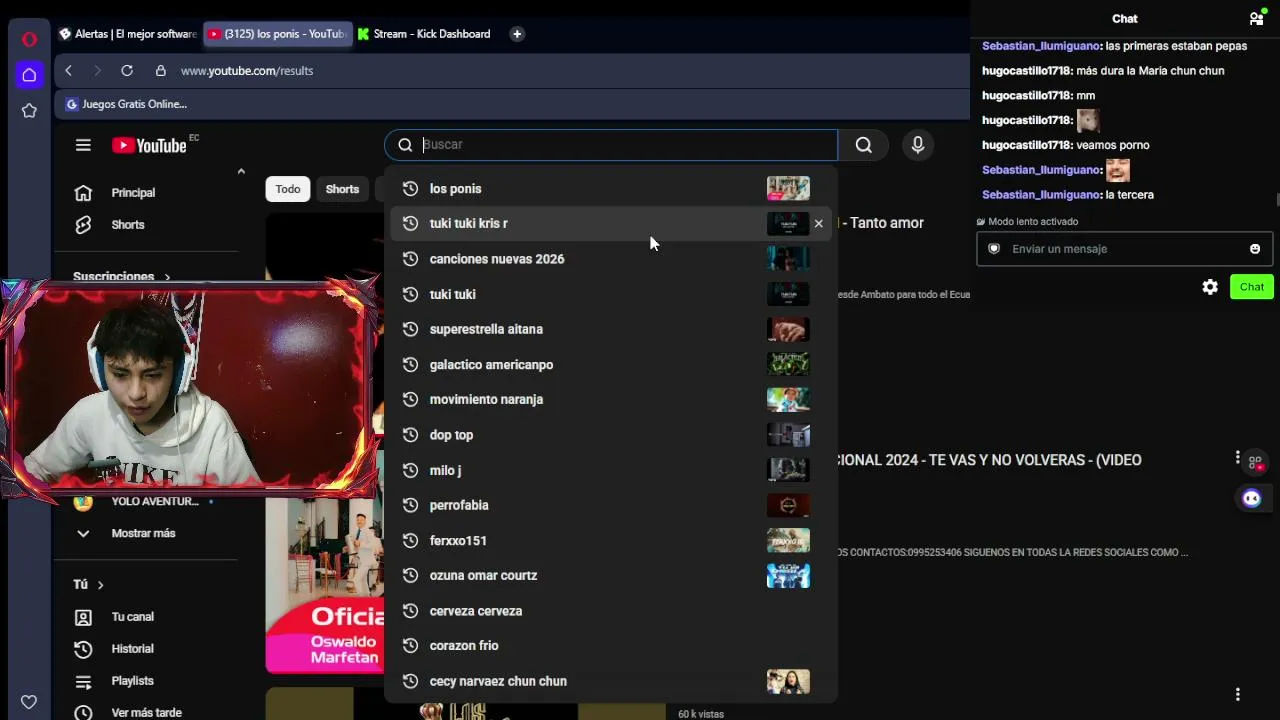Click the Shorts sidebar icon
The height and width of the screenshot is (720, 1280).
pyautogui.click(x=83, y=225)
